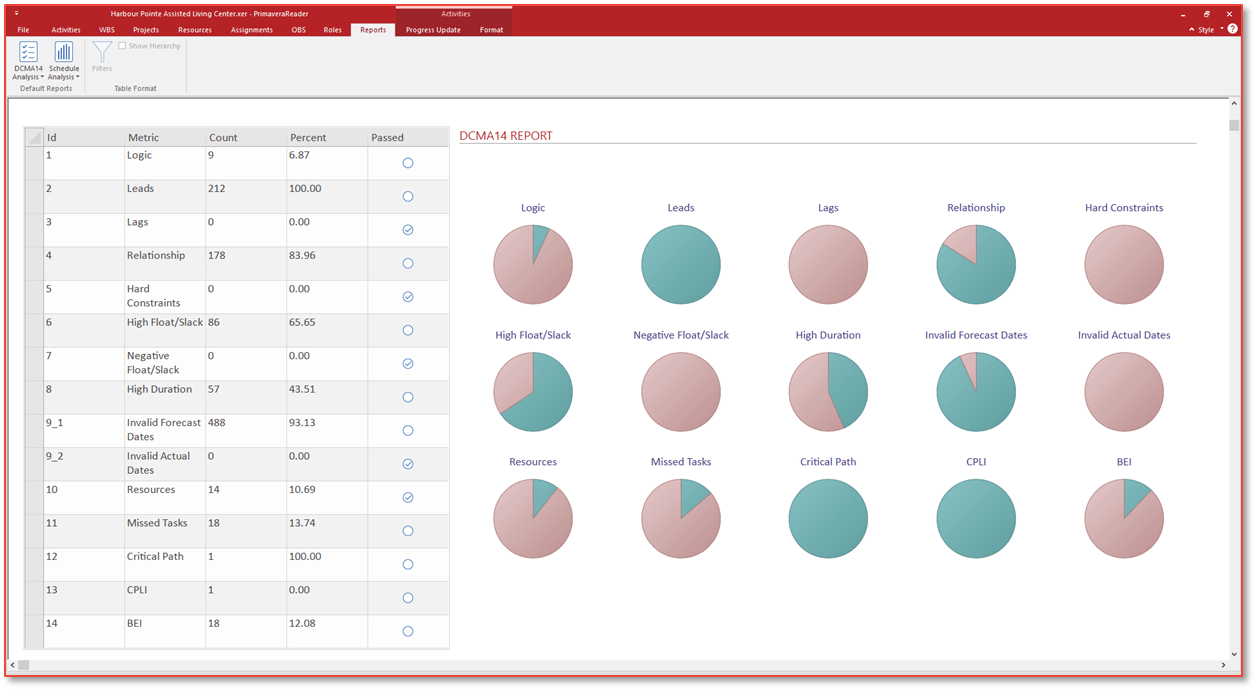1256x690 pixels.
Task: Select the Logic pie chart
Action: (533, 264)
